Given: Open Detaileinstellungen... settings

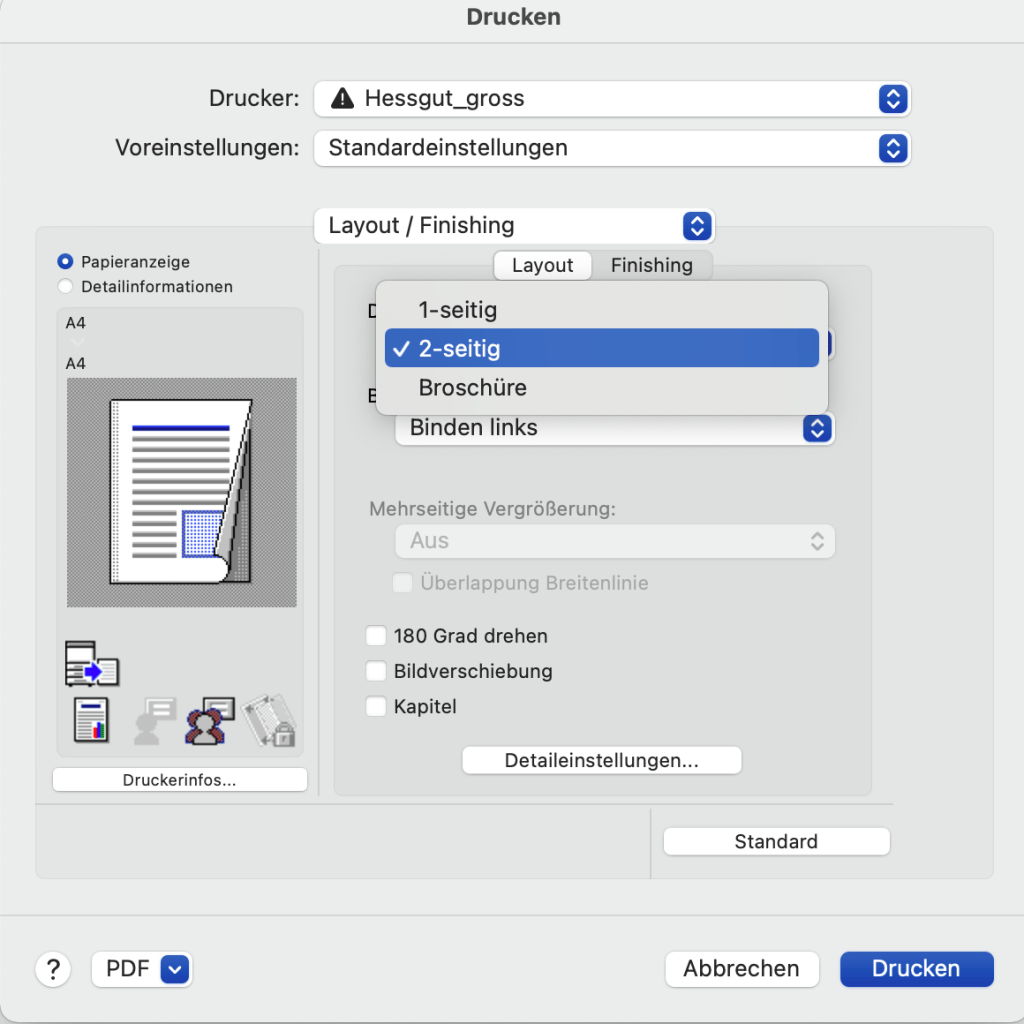Looking at the screenshot, I should tap(601, 760).
